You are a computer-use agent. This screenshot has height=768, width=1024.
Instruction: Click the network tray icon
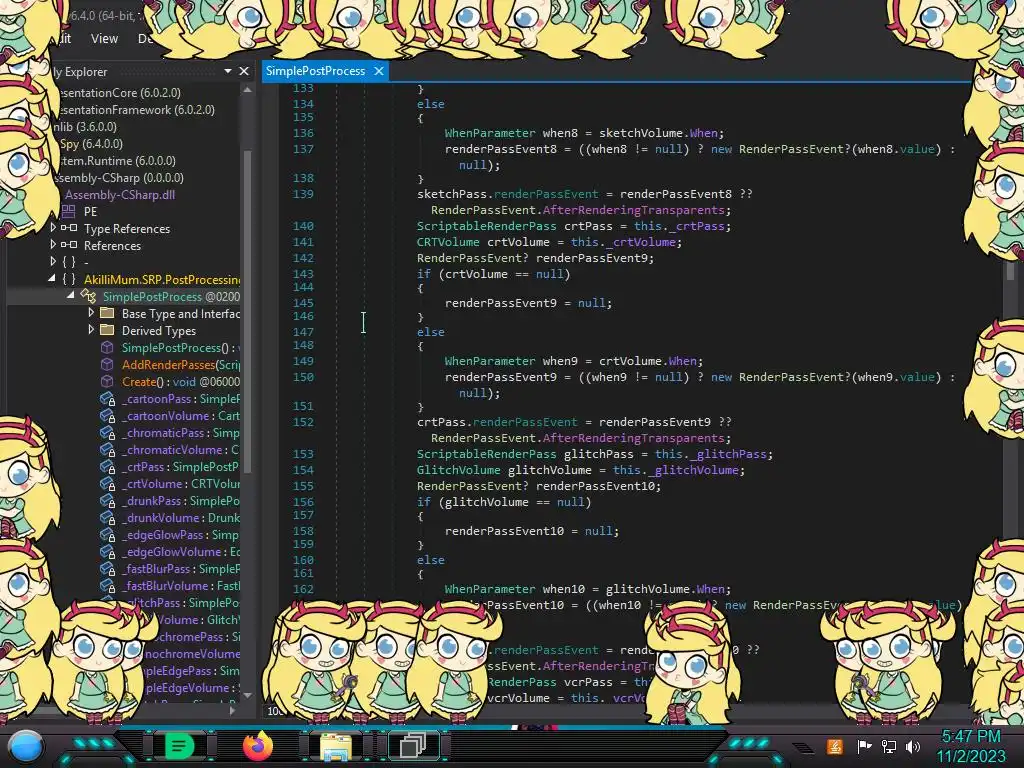pyautogui.click(x=888, y=746)
